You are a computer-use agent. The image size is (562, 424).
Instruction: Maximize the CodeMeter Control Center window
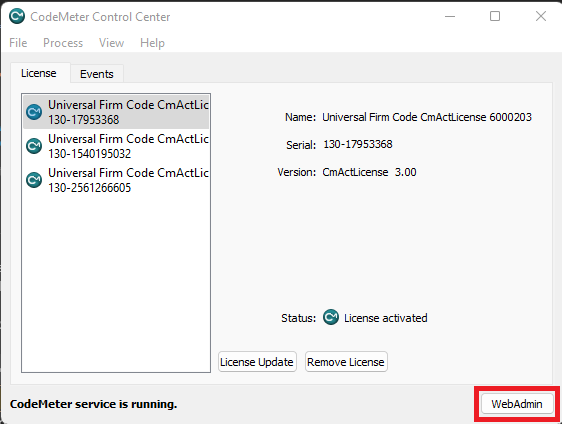tap(495, 16)
